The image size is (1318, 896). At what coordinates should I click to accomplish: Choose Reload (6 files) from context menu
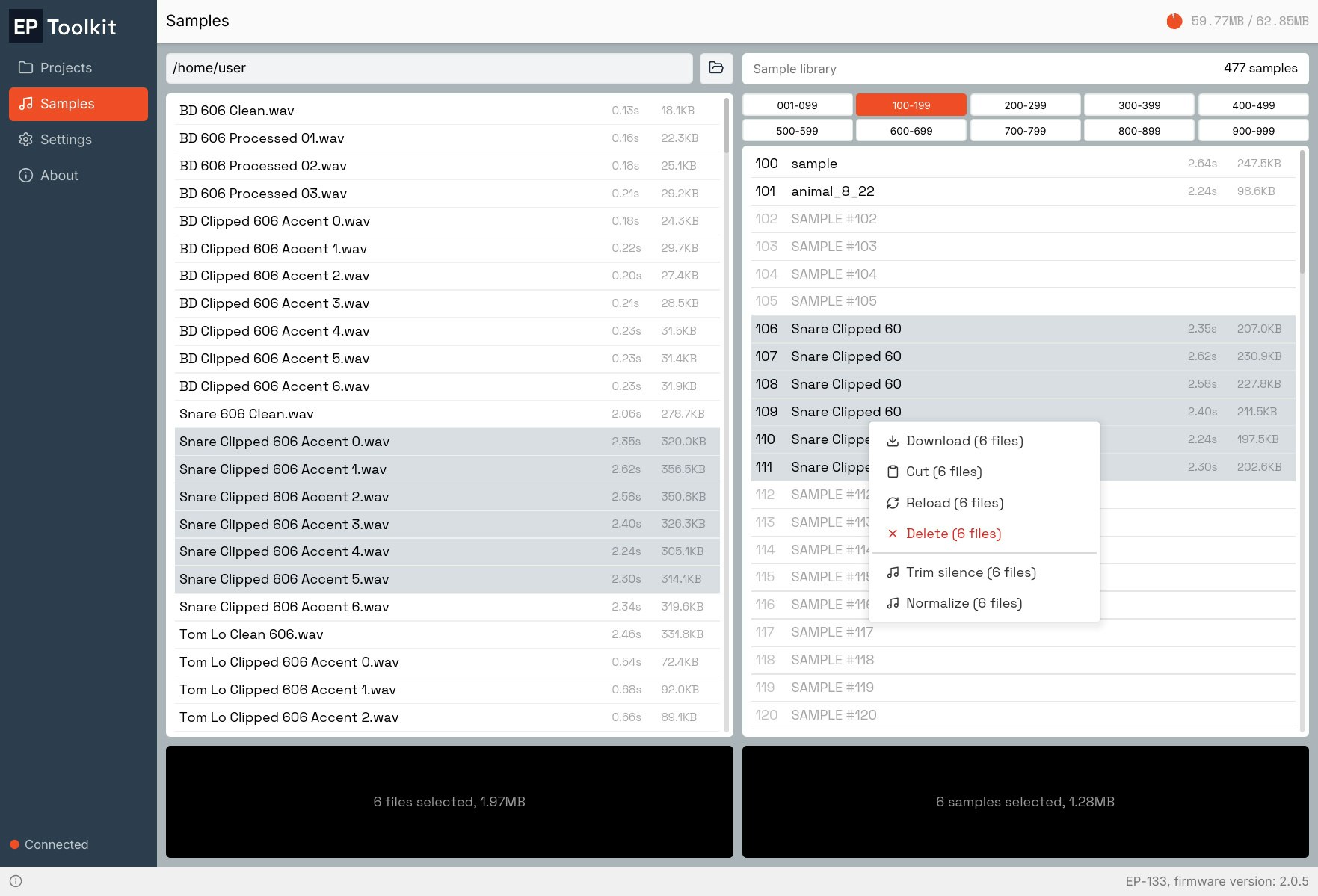[x=985, y=503]
